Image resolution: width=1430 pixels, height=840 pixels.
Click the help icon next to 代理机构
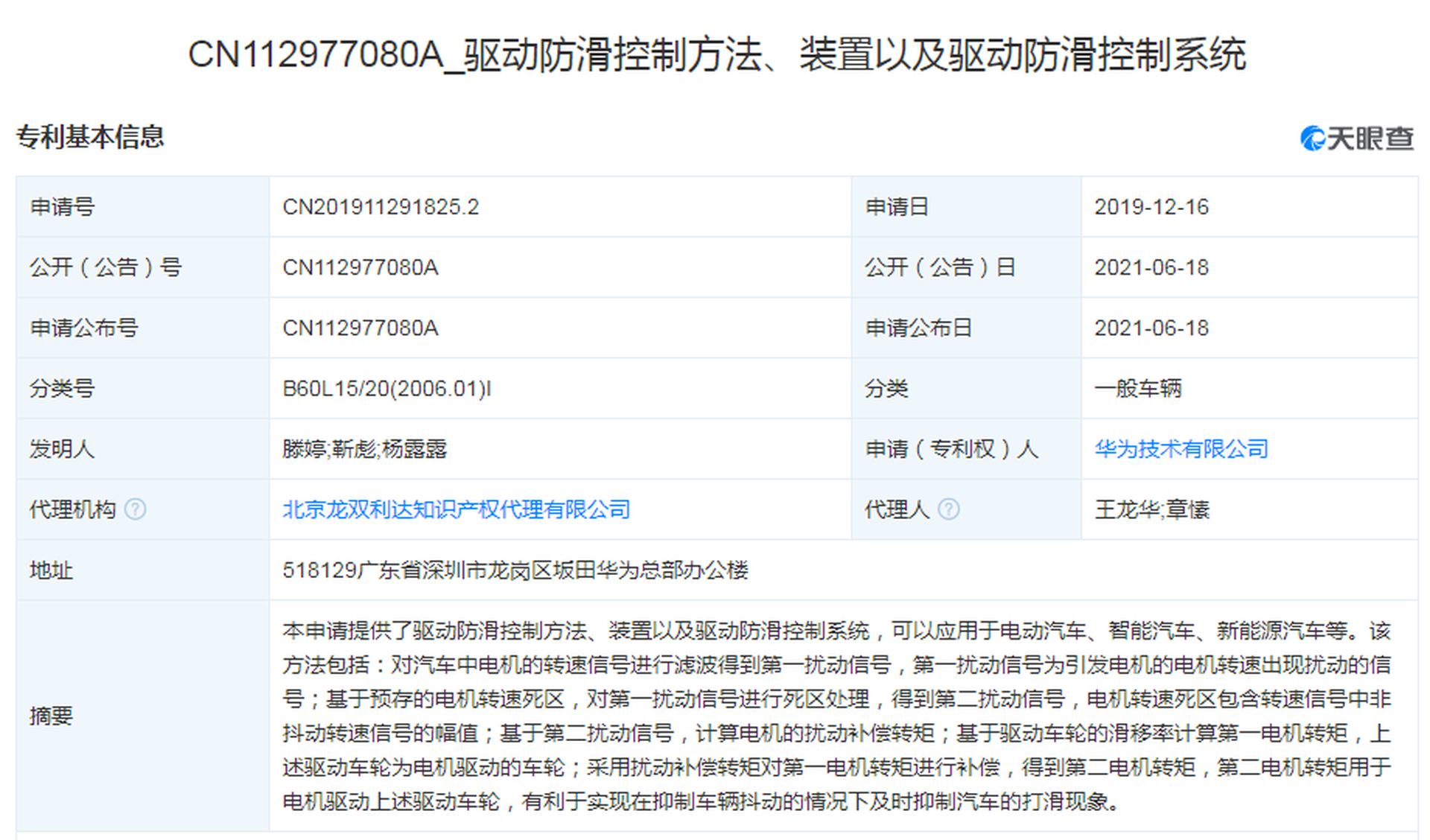tap(135, 509)
